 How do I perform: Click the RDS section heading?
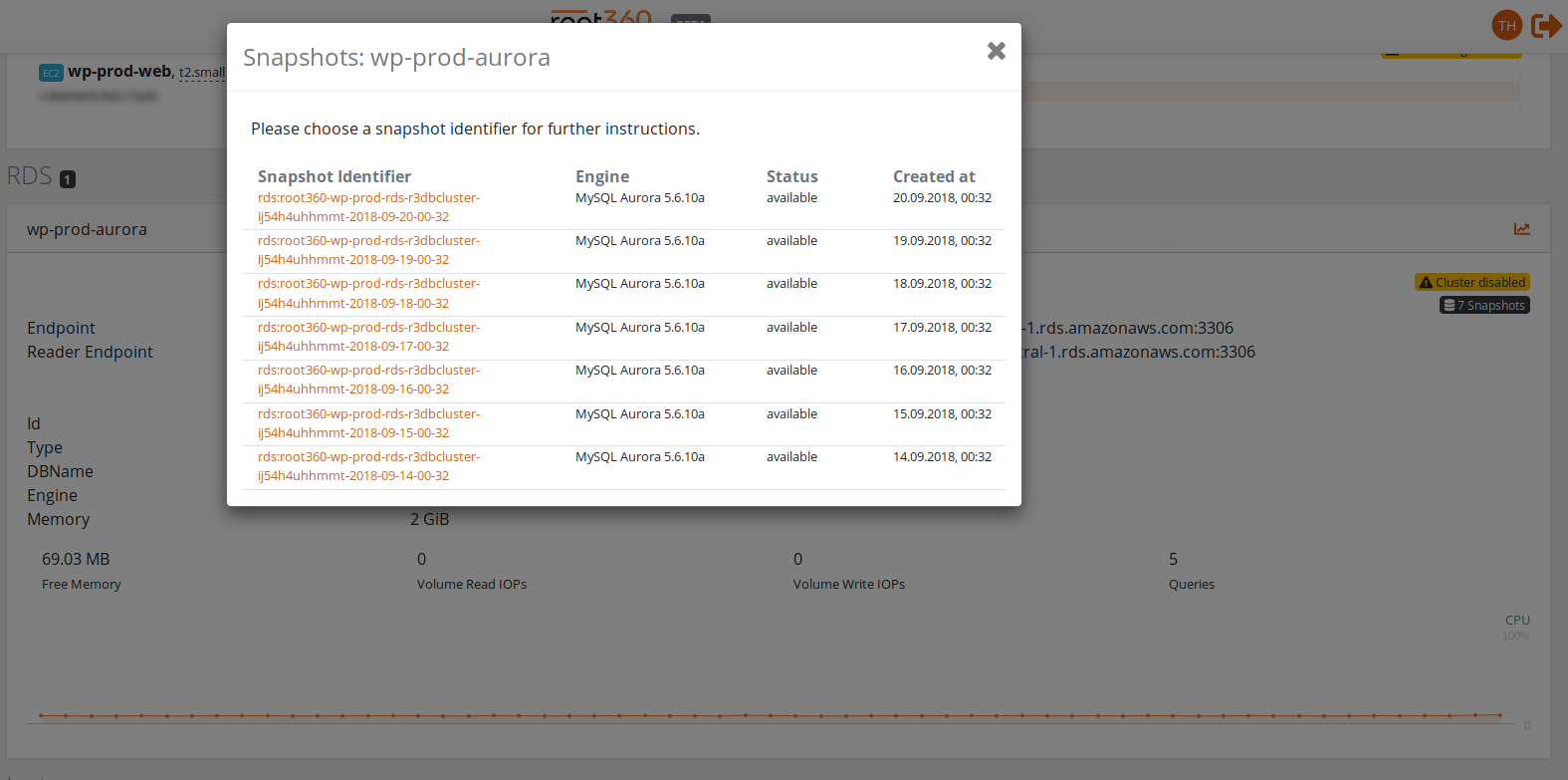[29, 176]
